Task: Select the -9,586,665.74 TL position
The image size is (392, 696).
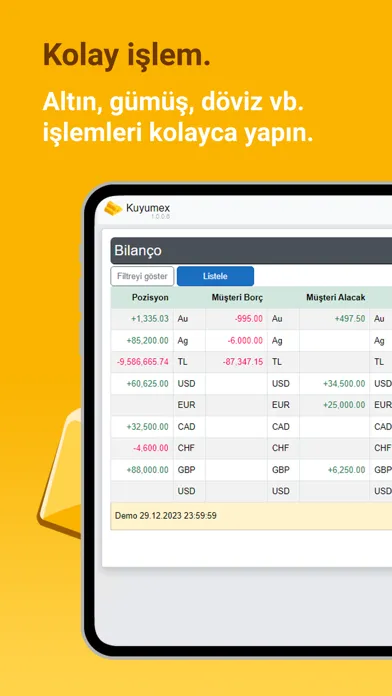Action: point(143,362)
